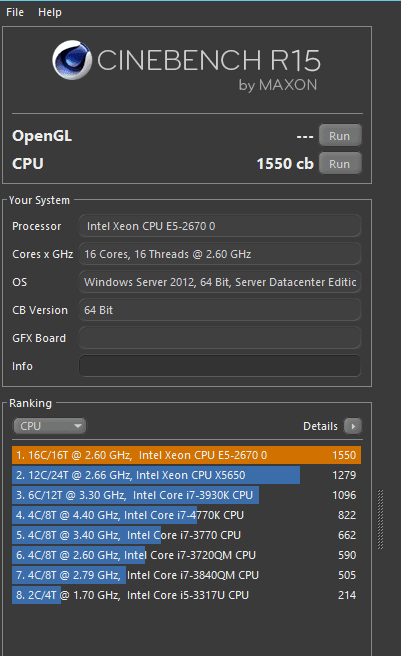The width and height of the screenshot is (401, 656).
Task: Select the Core i7-4770K ranking row
Action: pos(186,515)
